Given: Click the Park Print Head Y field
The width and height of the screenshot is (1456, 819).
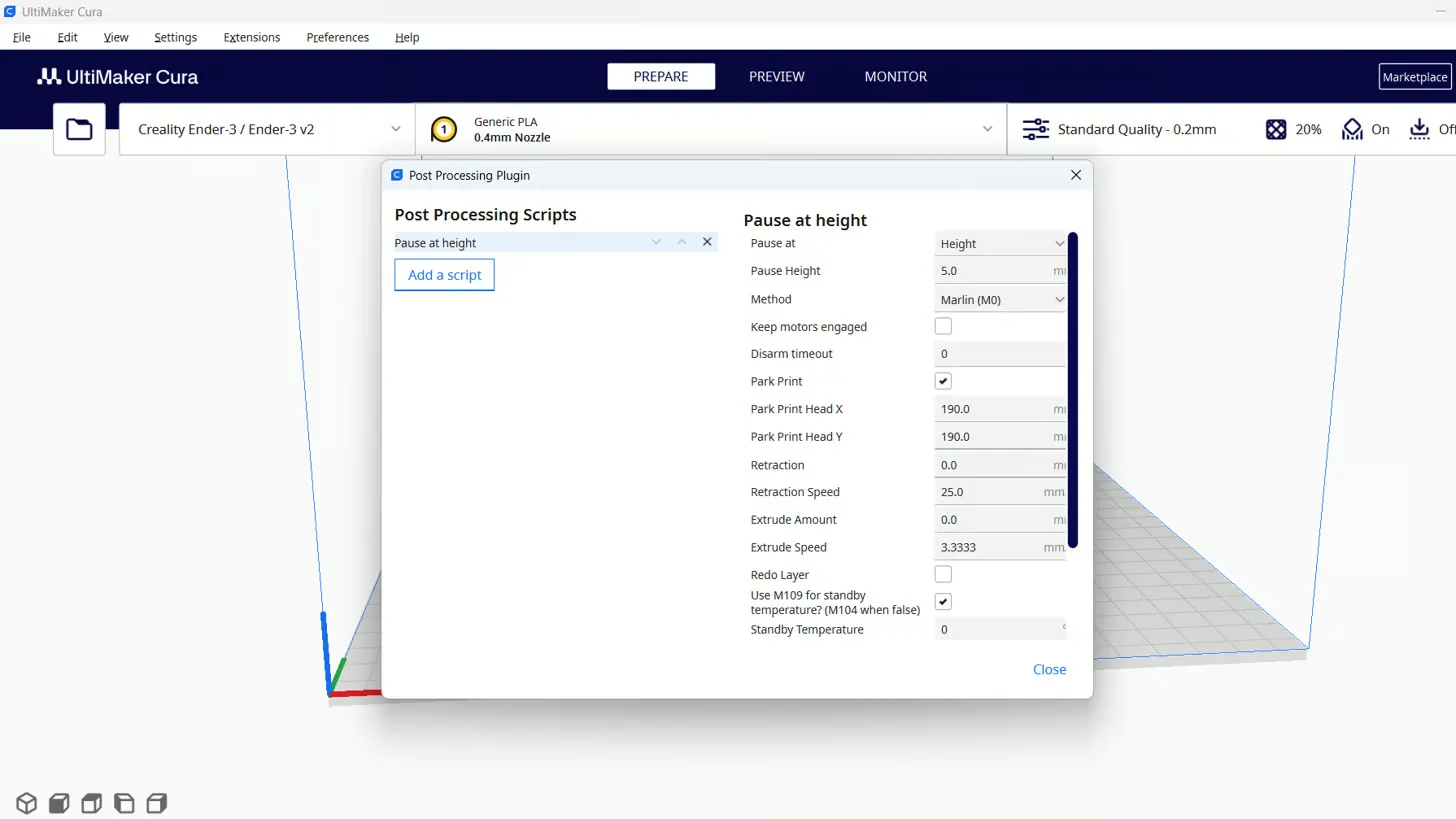Looking at the screenshot, I should point(1000,437).
